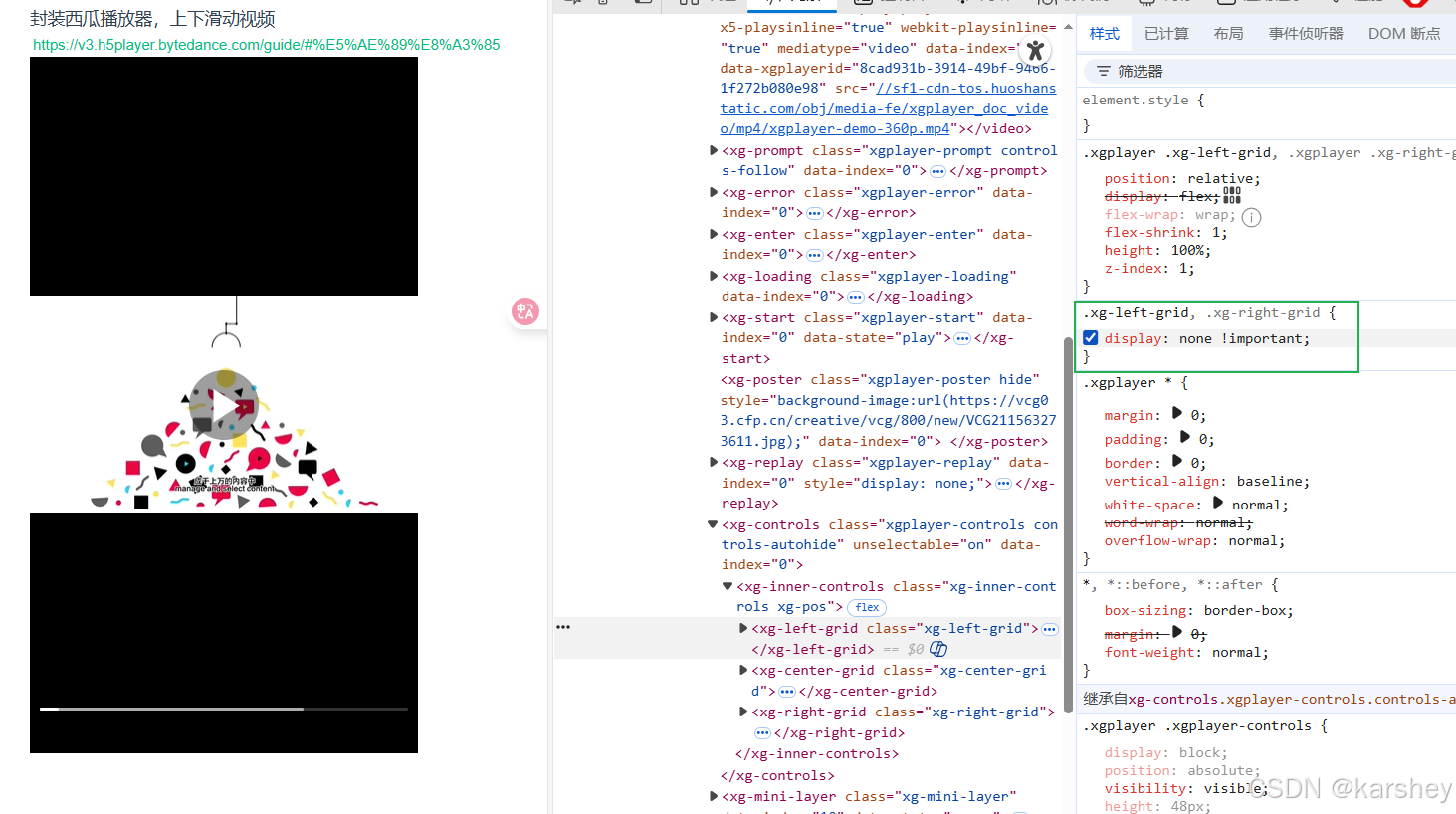The width and height of the screenshot is (1456, 814).
Task: Click the ellipsis badge in the xg-left-grid node
Action: (1049, 629)
